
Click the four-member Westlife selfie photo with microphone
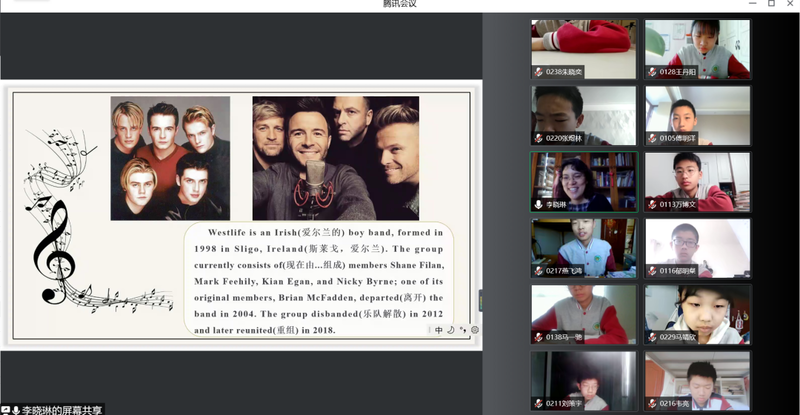[336, 158]
